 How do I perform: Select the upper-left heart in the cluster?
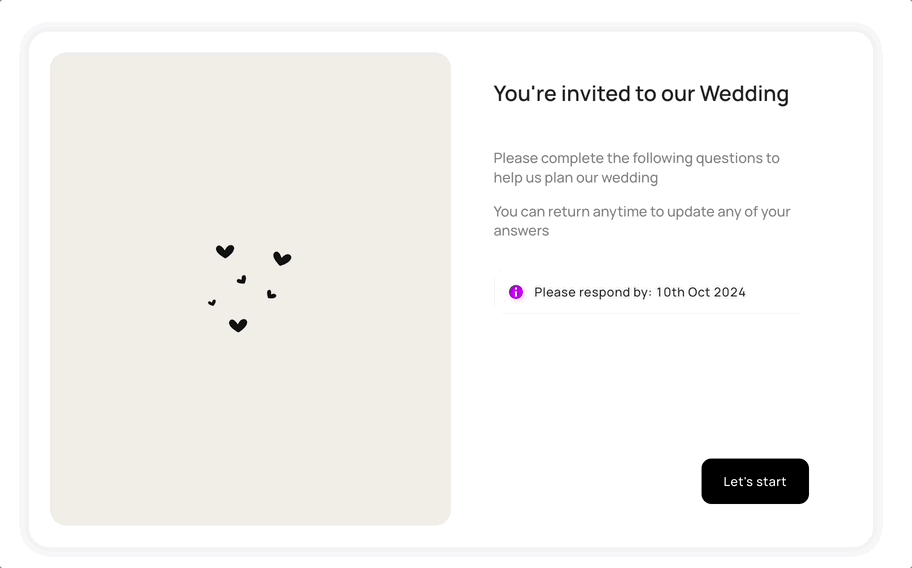pyautogui.click(x=225, y=251)
